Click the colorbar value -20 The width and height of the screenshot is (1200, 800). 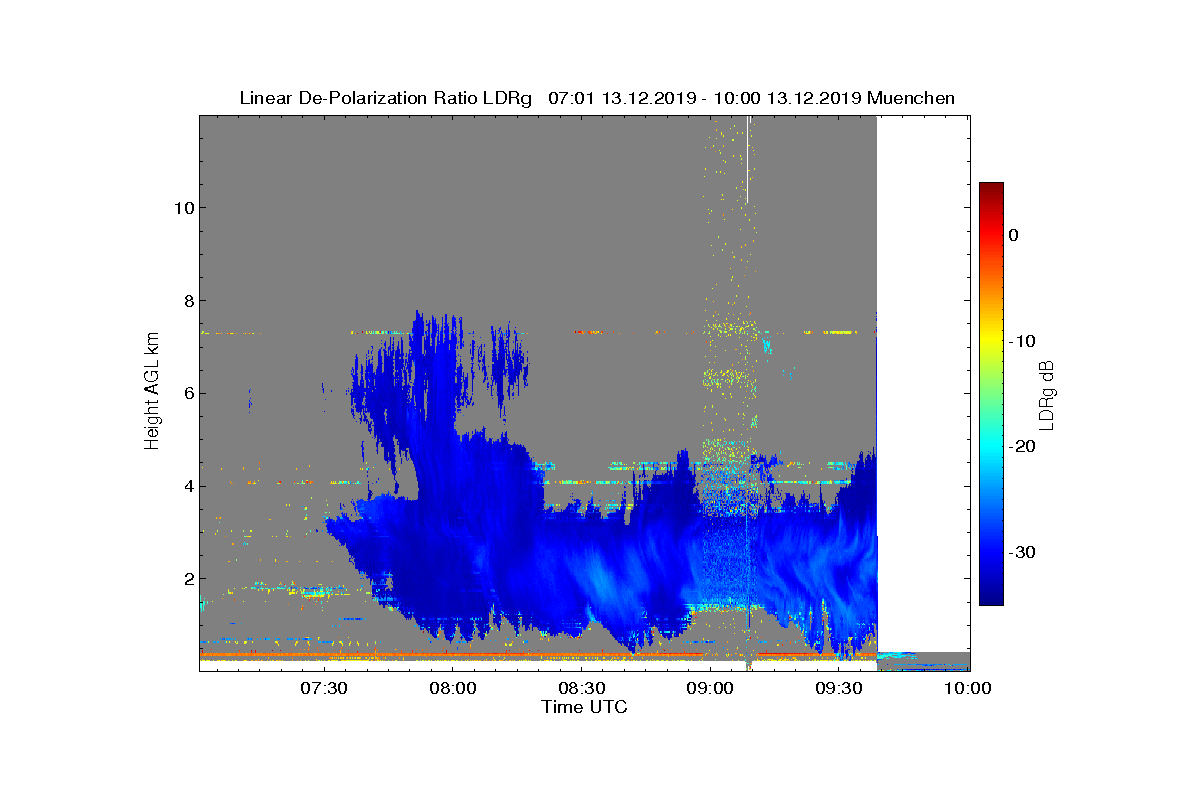(x=1020, y=447)
